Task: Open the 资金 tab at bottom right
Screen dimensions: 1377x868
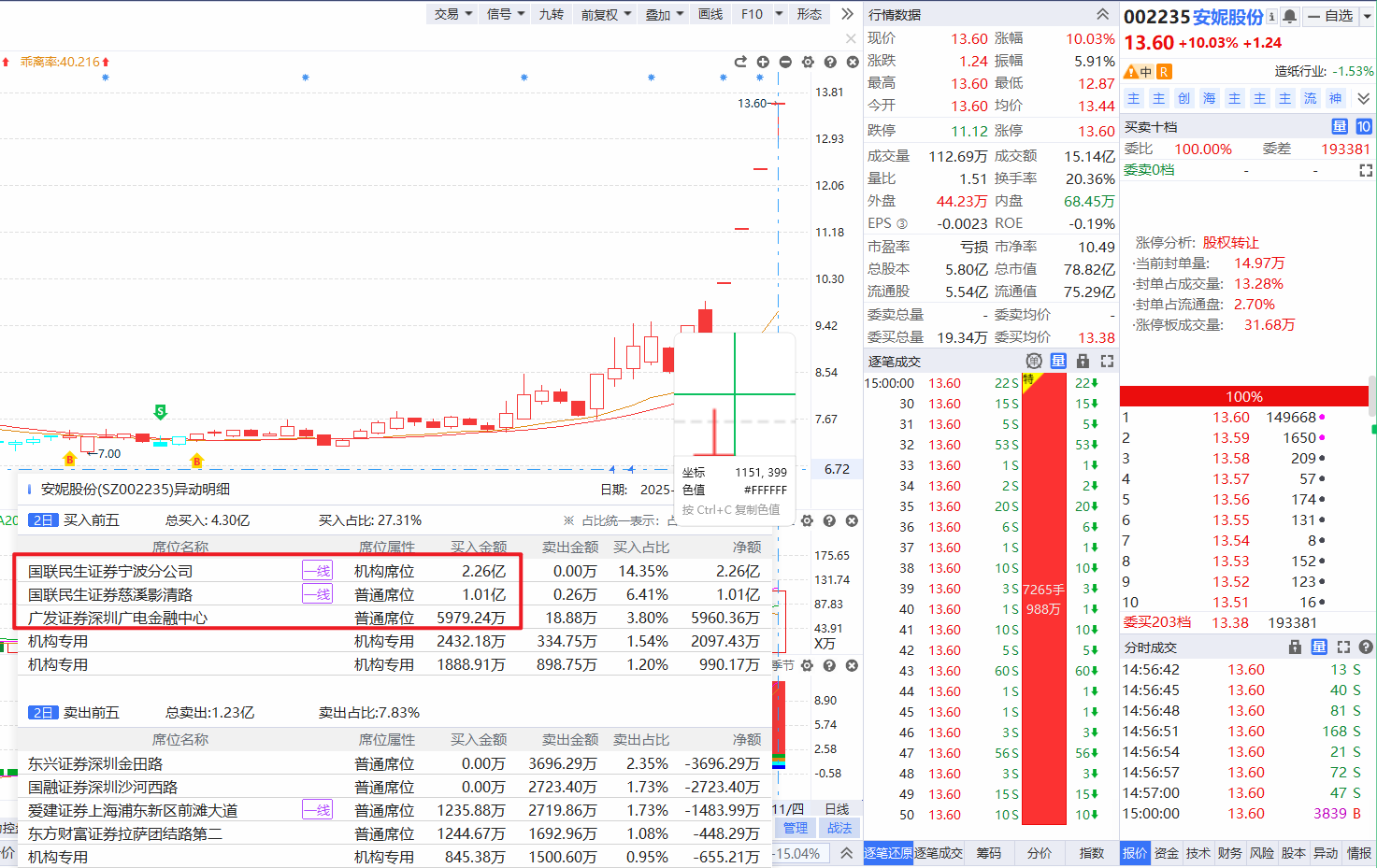Action: (x=1166, y=853)
